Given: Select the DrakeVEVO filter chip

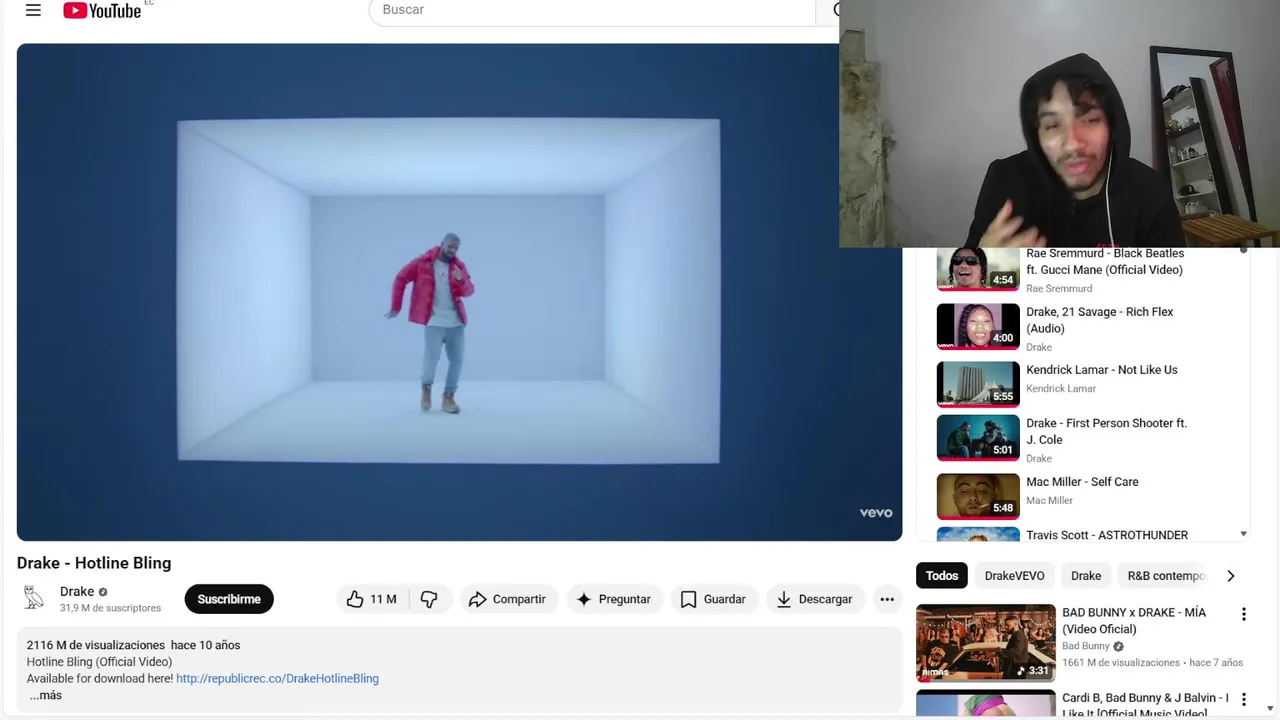Looking at the screenshot, I should [1014, 576].
